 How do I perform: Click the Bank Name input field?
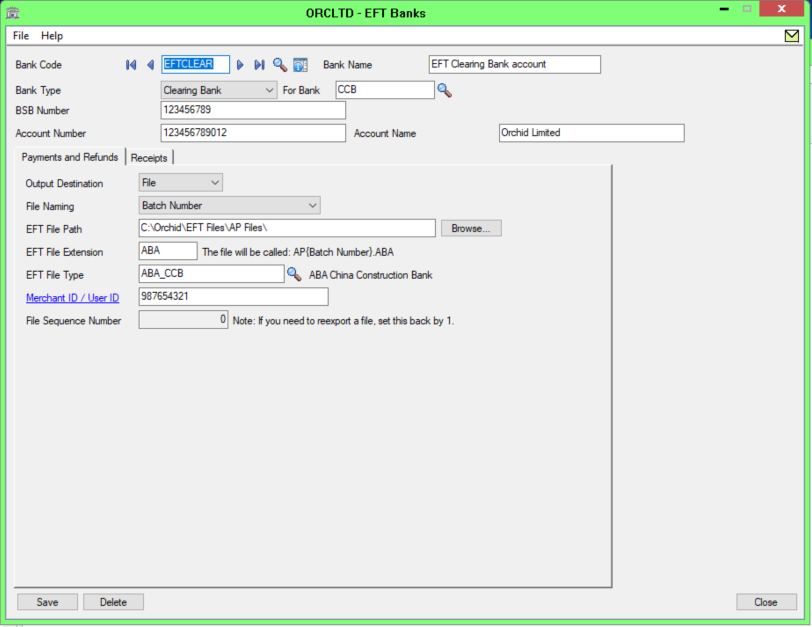tap(515, 64)
